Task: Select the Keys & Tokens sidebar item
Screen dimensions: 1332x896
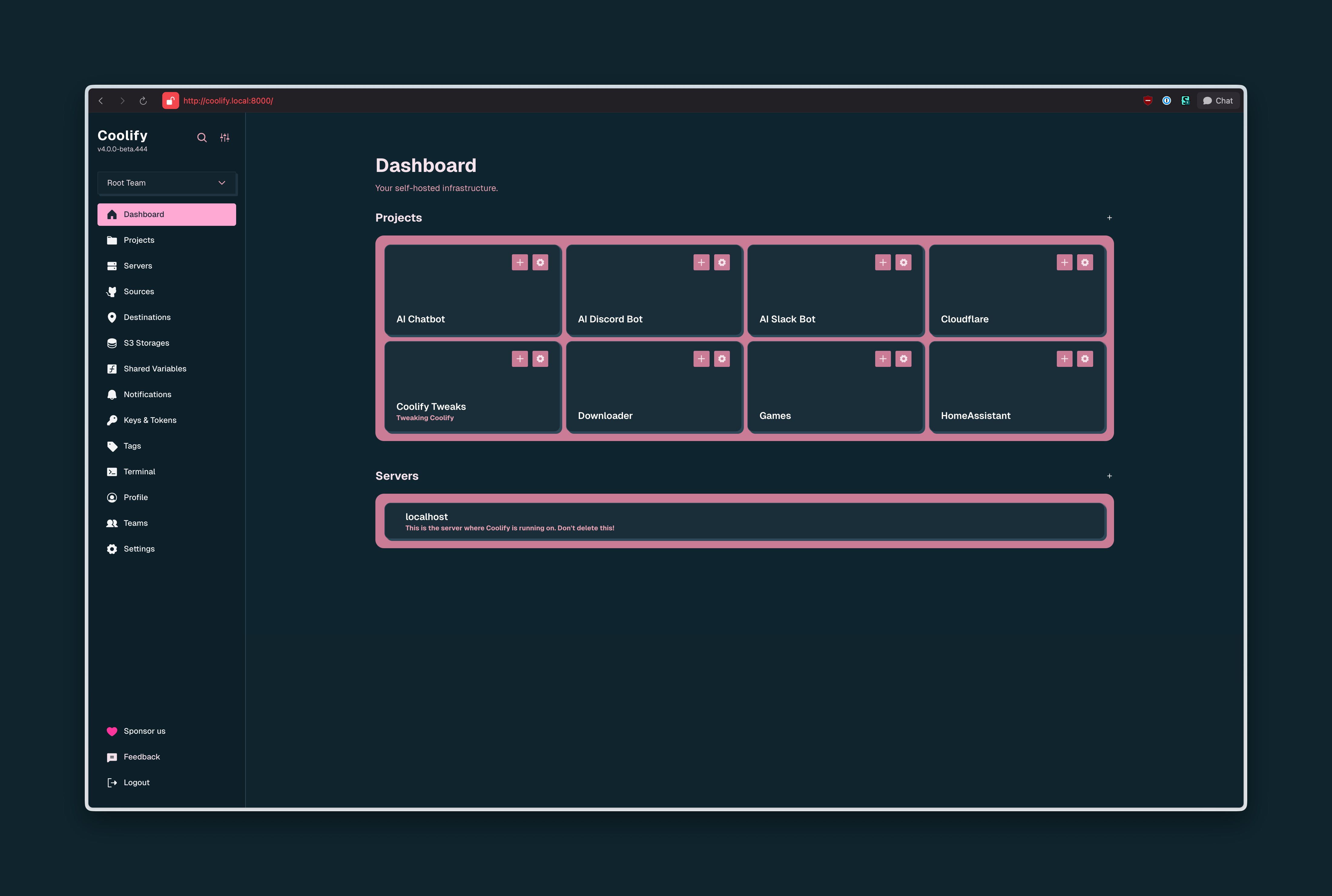Action: (x=150, y=420)
